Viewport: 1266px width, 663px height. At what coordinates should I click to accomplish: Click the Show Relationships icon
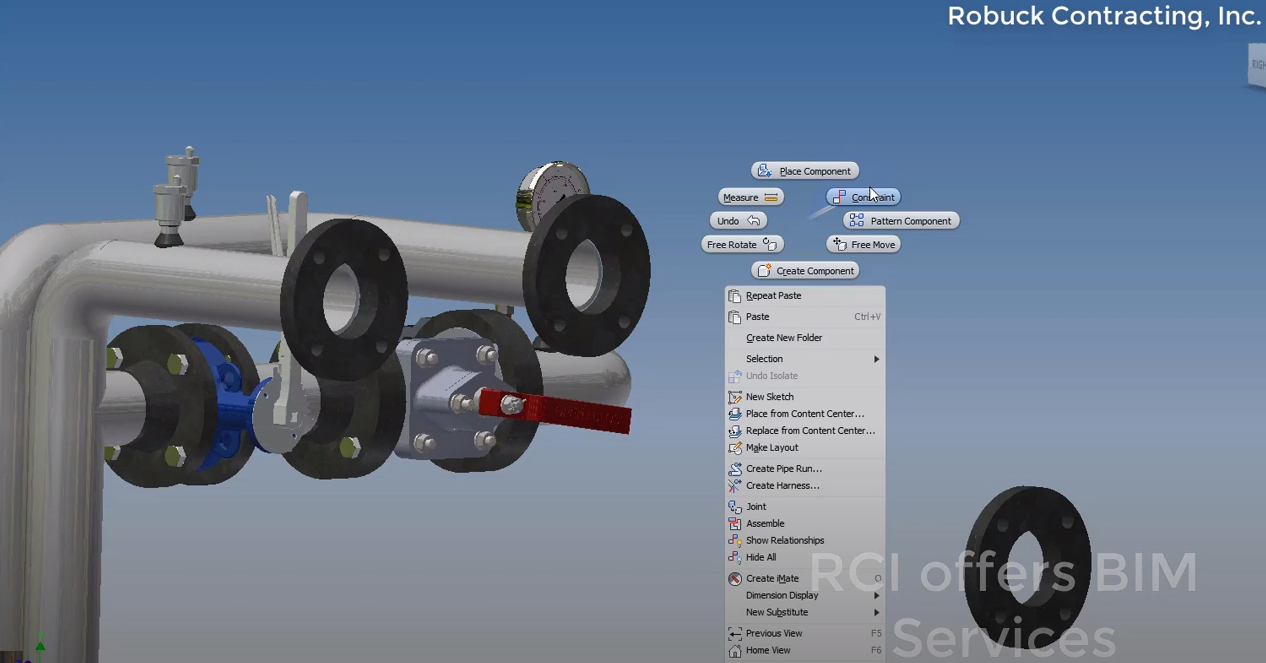[735, 541]
